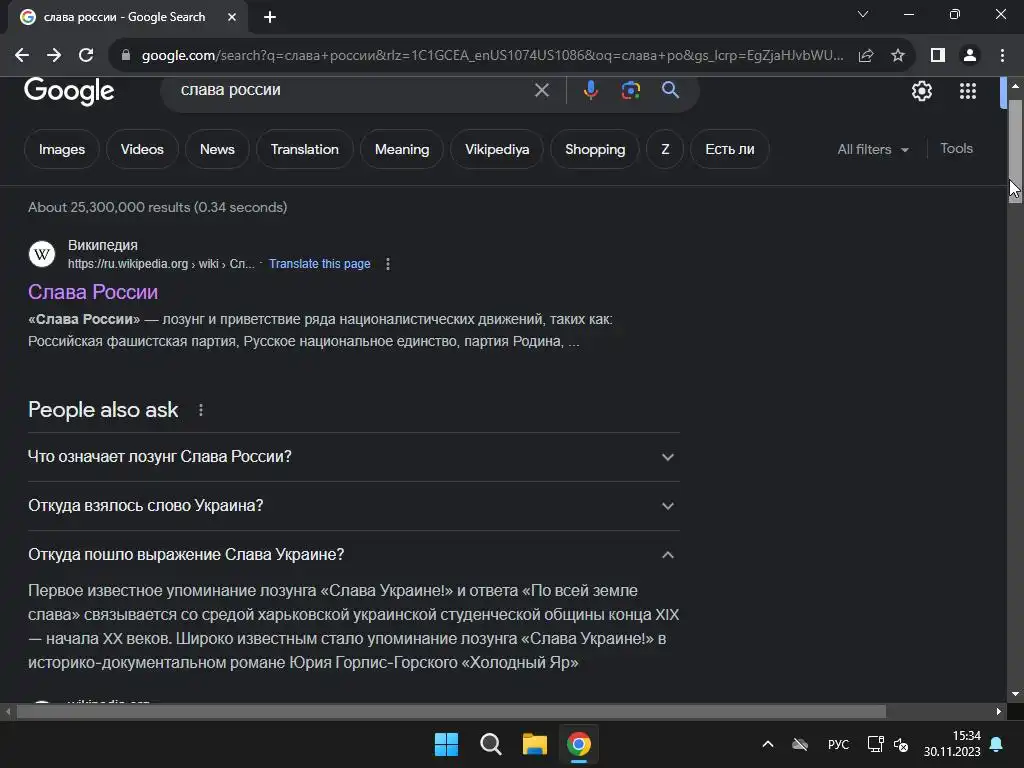1024x768 pixels.
Task: Open the search Tools
Action: (x=956, y=149)
